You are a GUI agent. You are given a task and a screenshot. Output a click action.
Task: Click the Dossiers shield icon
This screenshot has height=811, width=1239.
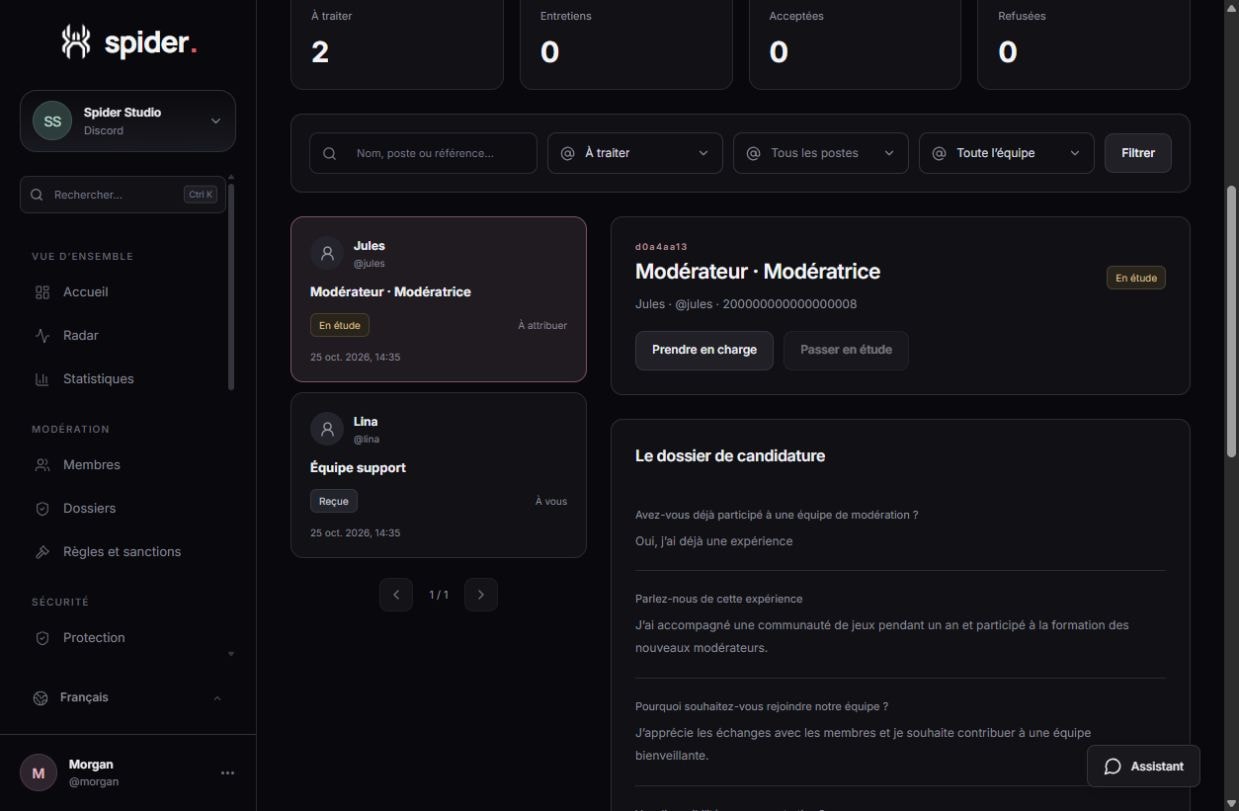pos(42,508)
